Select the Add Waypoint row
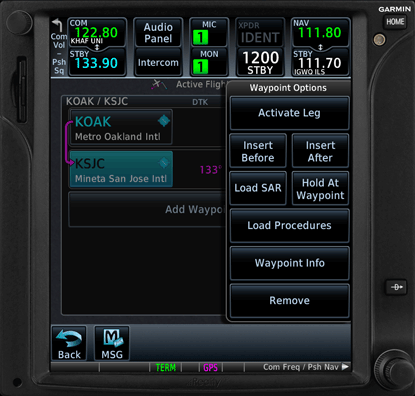 click(x=147, y=209)
